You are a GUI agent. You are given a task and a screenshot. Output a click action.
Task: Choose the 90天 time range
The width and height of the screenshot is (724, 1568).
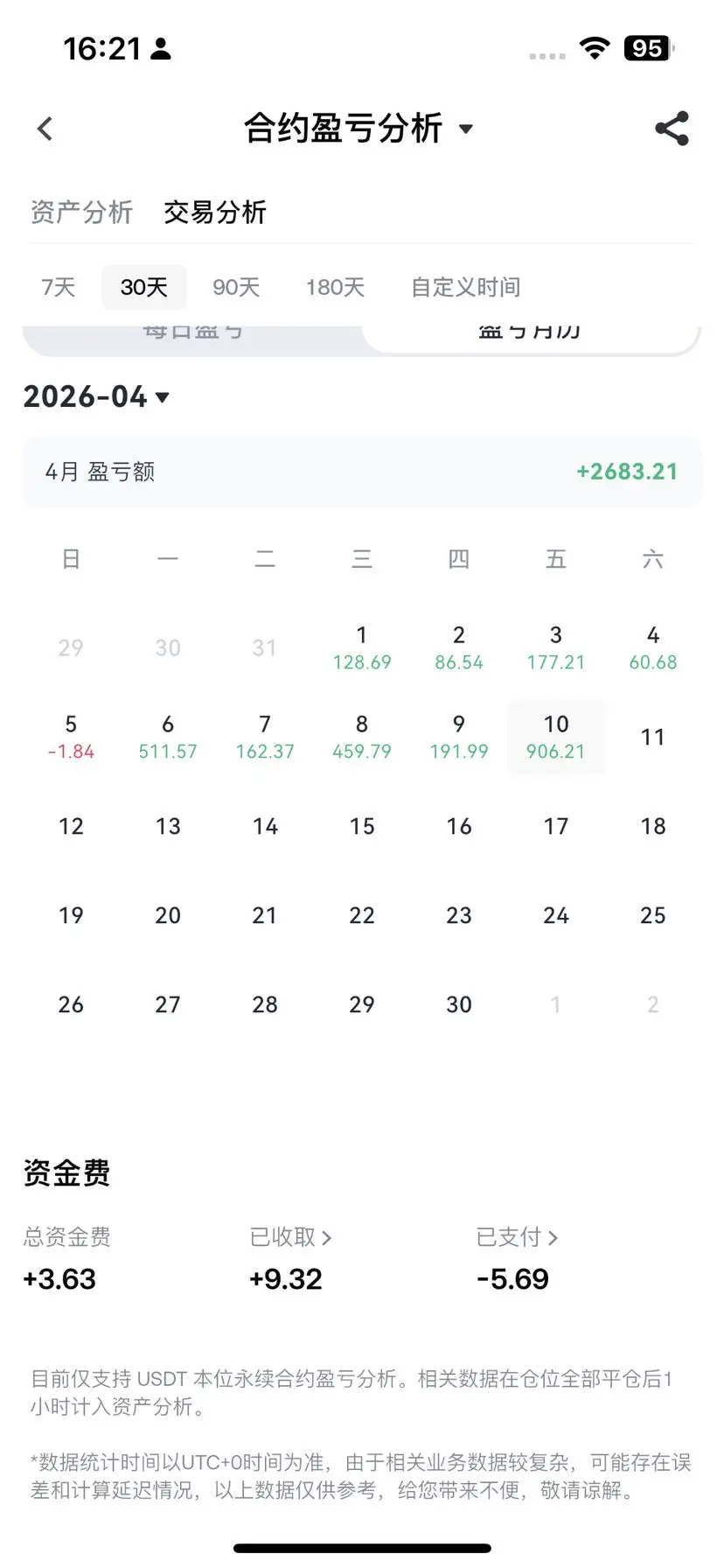(236, 287)
